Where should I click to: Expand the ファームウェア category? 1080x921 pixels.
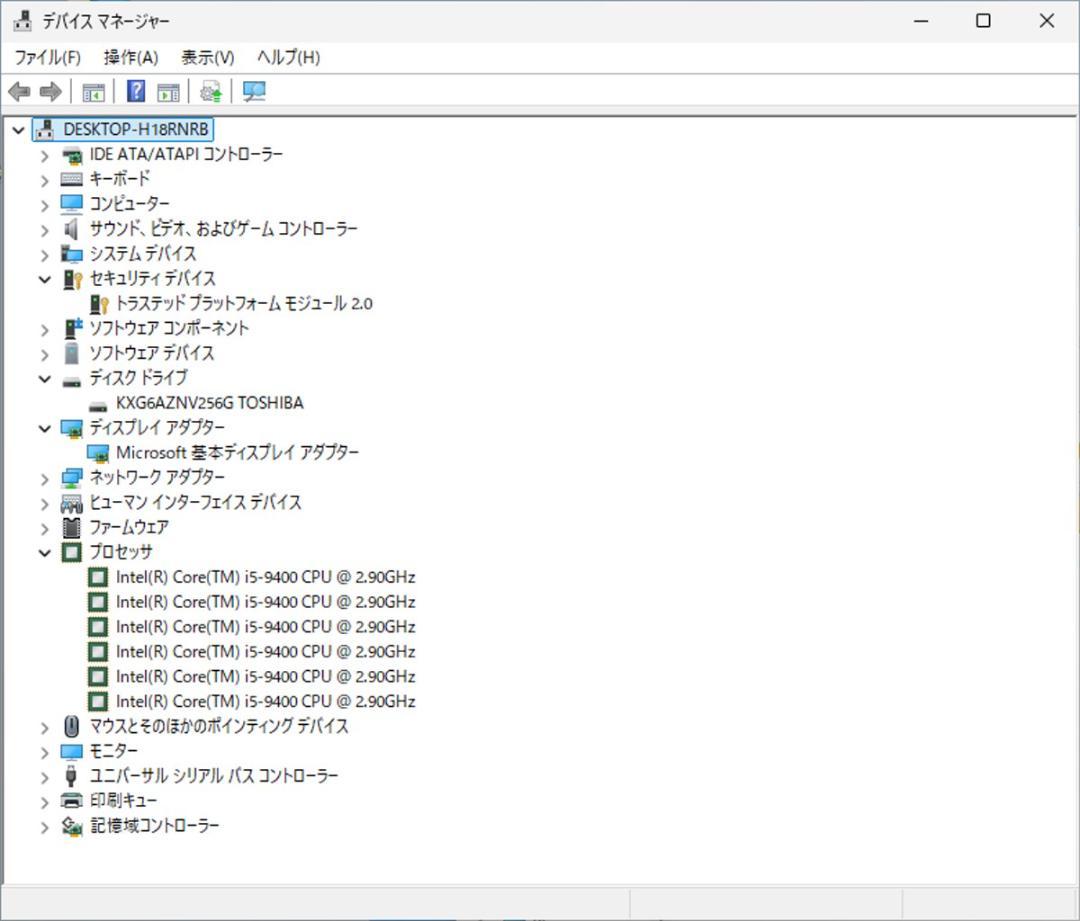(45, 528)
